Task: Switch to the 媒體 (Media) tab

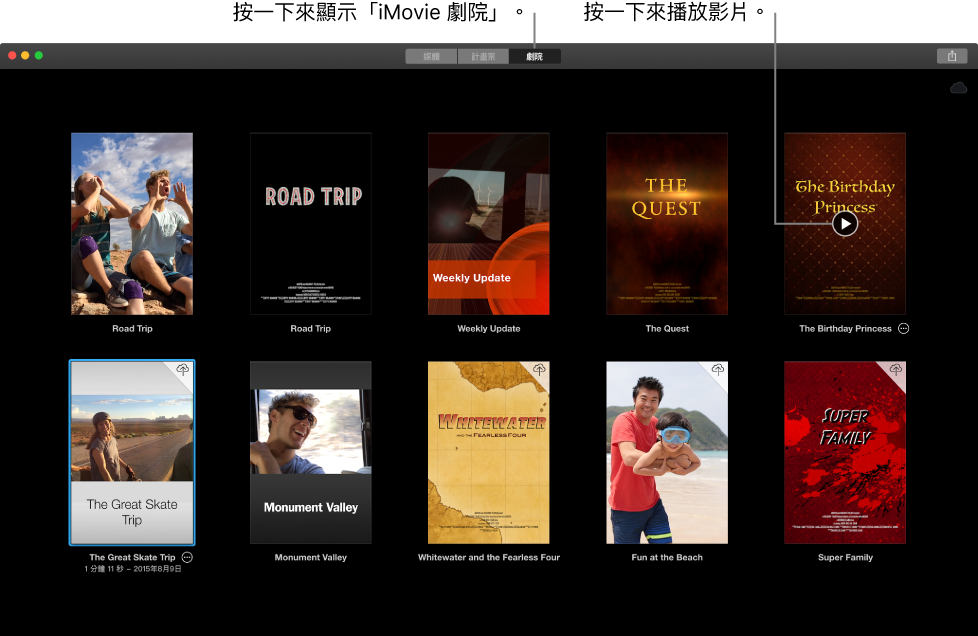Action: coord(430,56)
